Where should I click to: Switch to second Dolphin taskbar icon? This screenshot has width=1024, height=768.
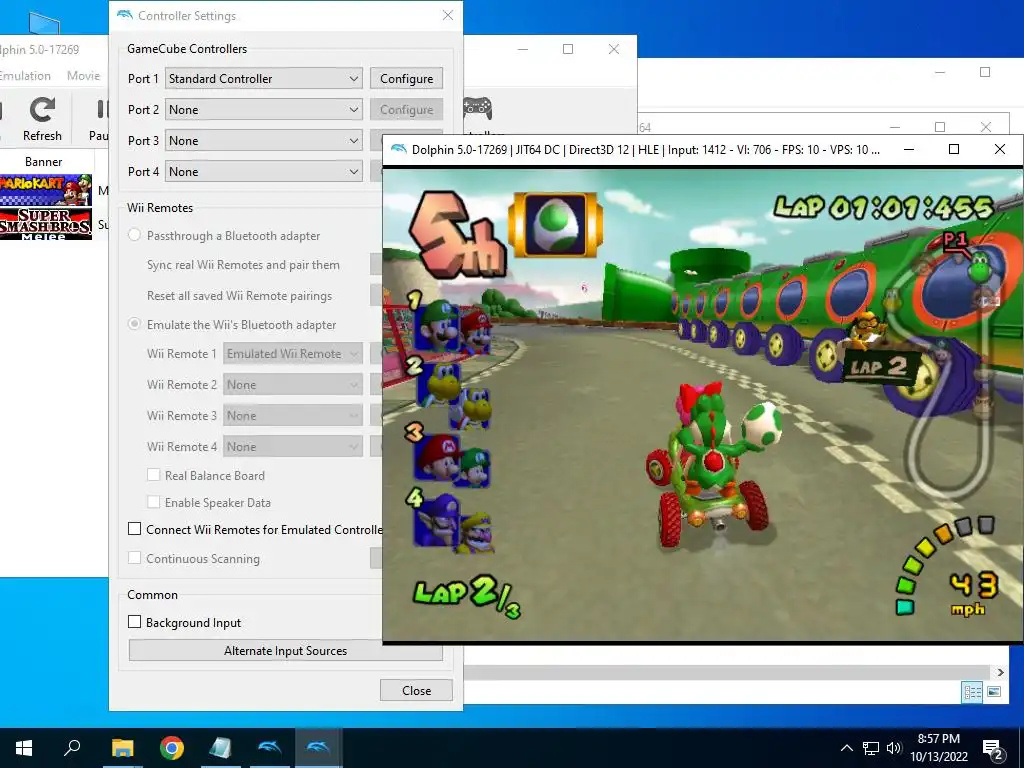[318, 748]
